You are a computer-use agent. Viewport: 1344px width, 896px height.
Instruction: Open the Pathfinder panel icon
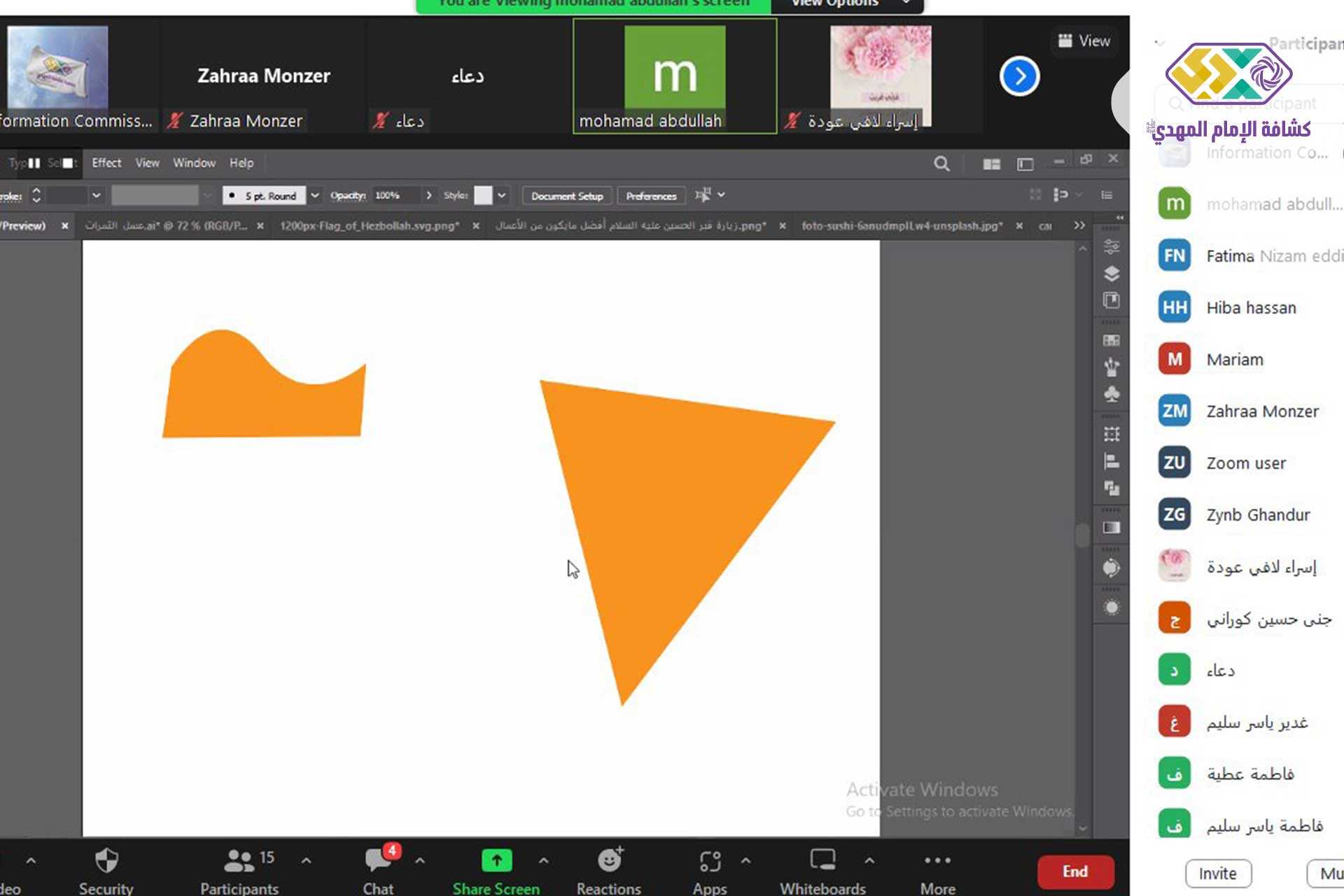[1111, 488]
